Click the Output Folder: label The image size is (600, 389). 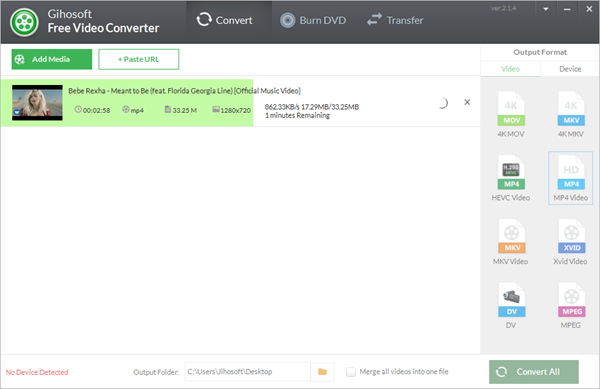coord(156,372)
